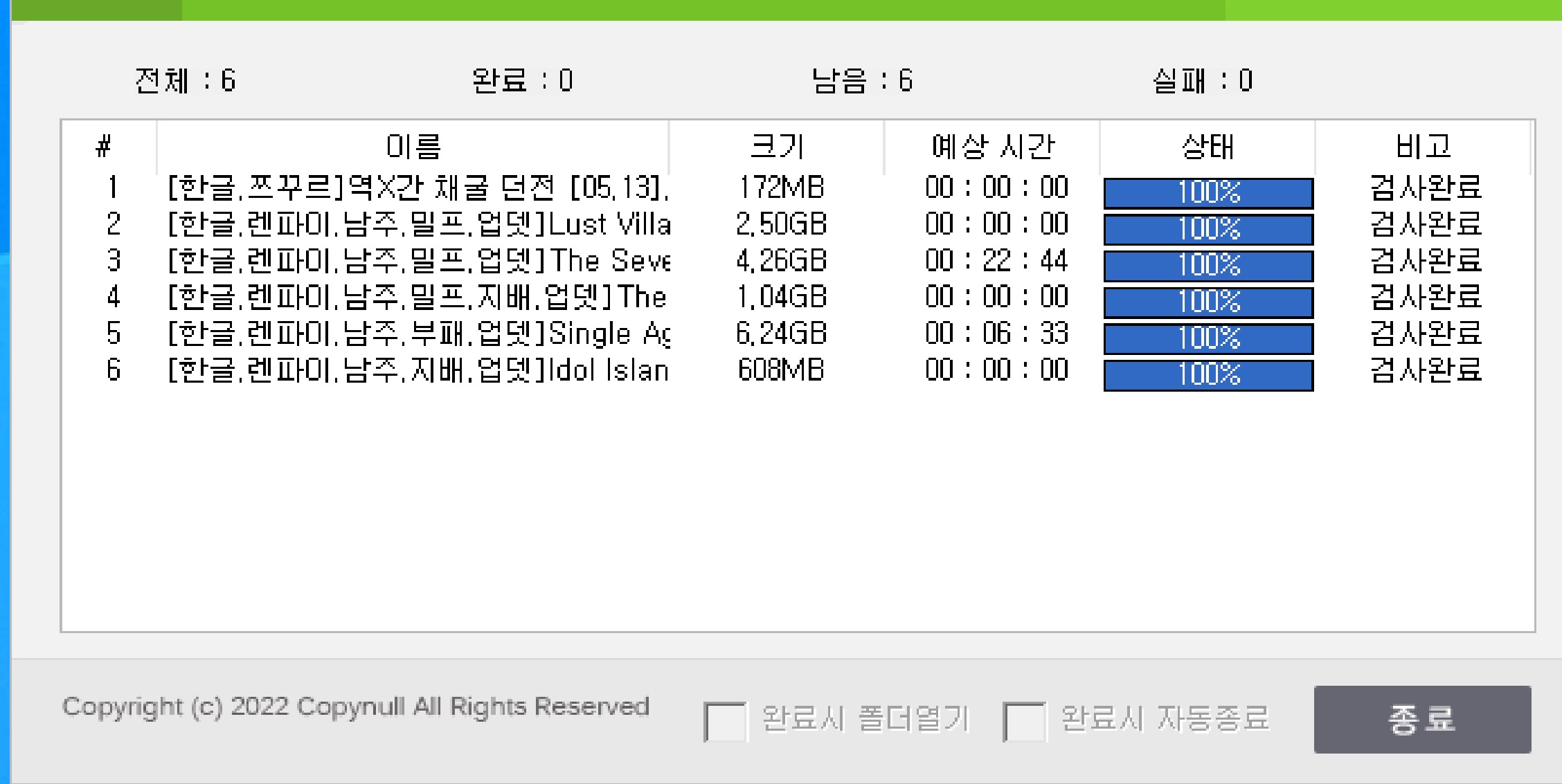Select the 4.26GB The Seve item row

(418, 261)
